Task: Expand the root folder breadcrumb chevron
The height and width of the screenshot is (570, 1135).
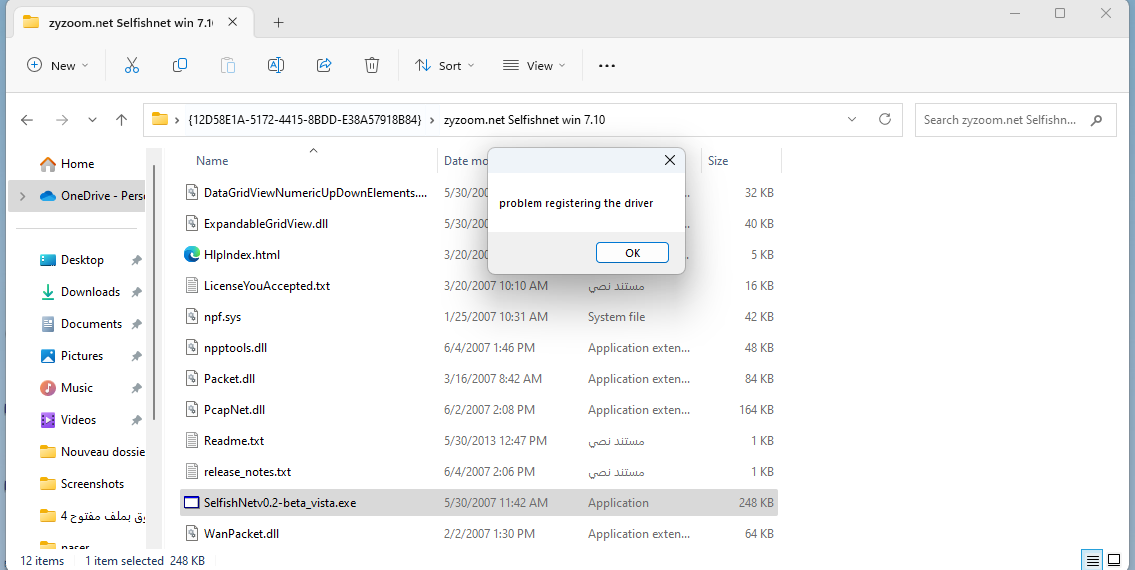Action: tap(177, 120)
